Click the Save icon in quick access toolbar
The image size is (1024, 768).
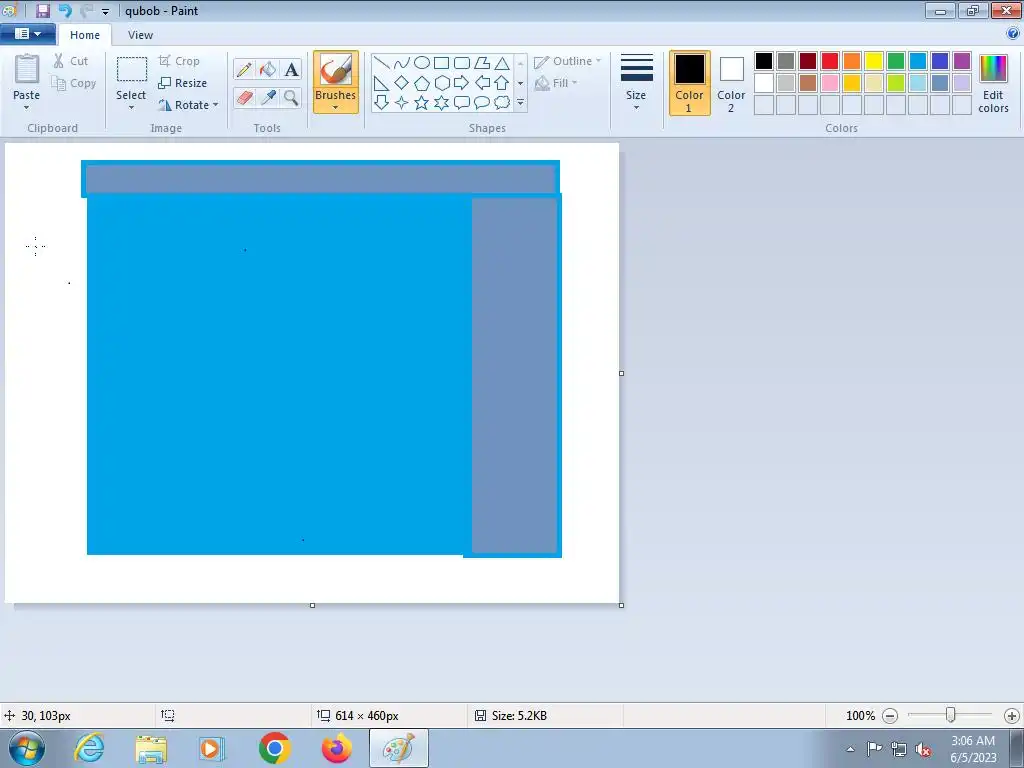tap(42, 10)
